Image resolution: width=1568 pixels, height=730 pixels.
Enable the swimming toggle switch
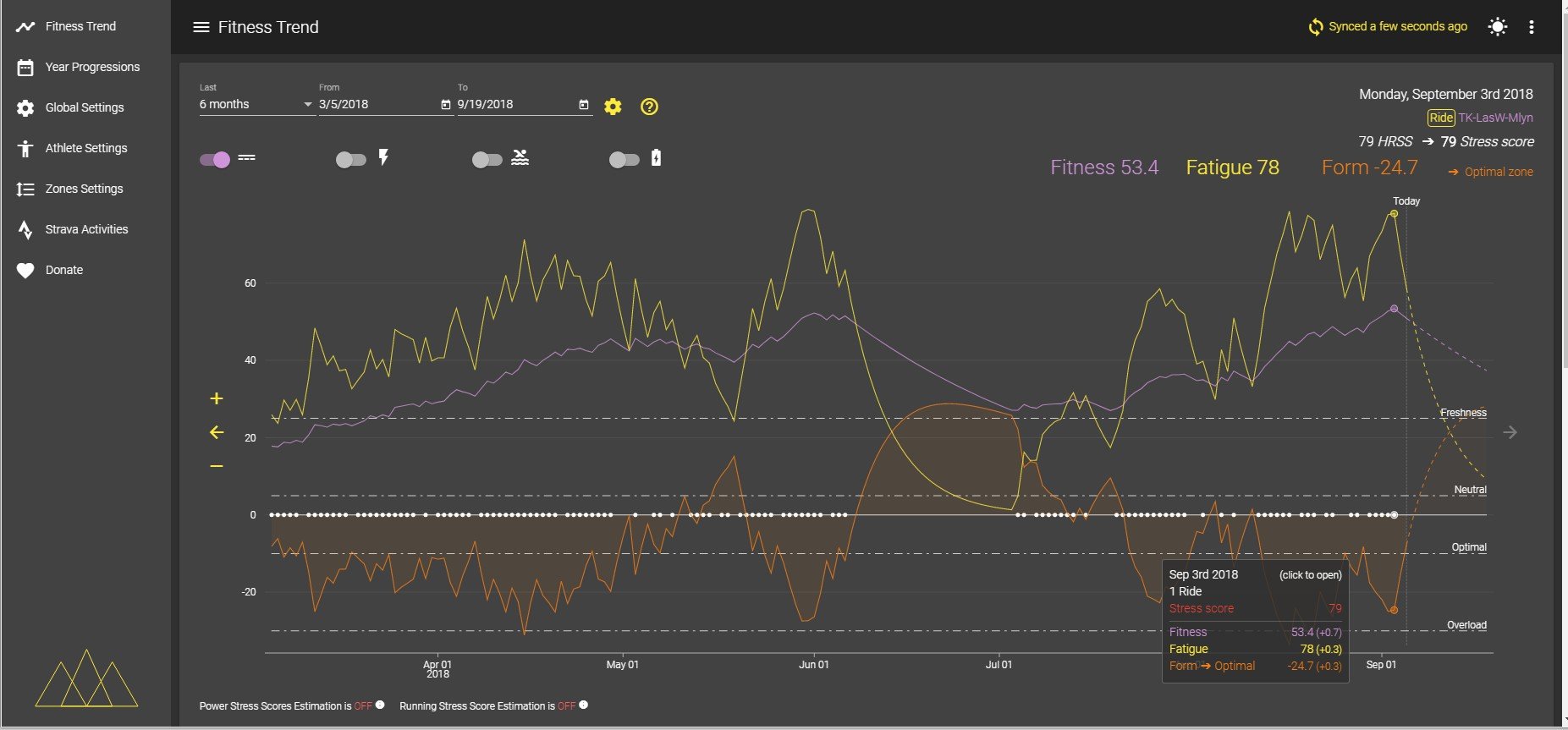[487, 160]
